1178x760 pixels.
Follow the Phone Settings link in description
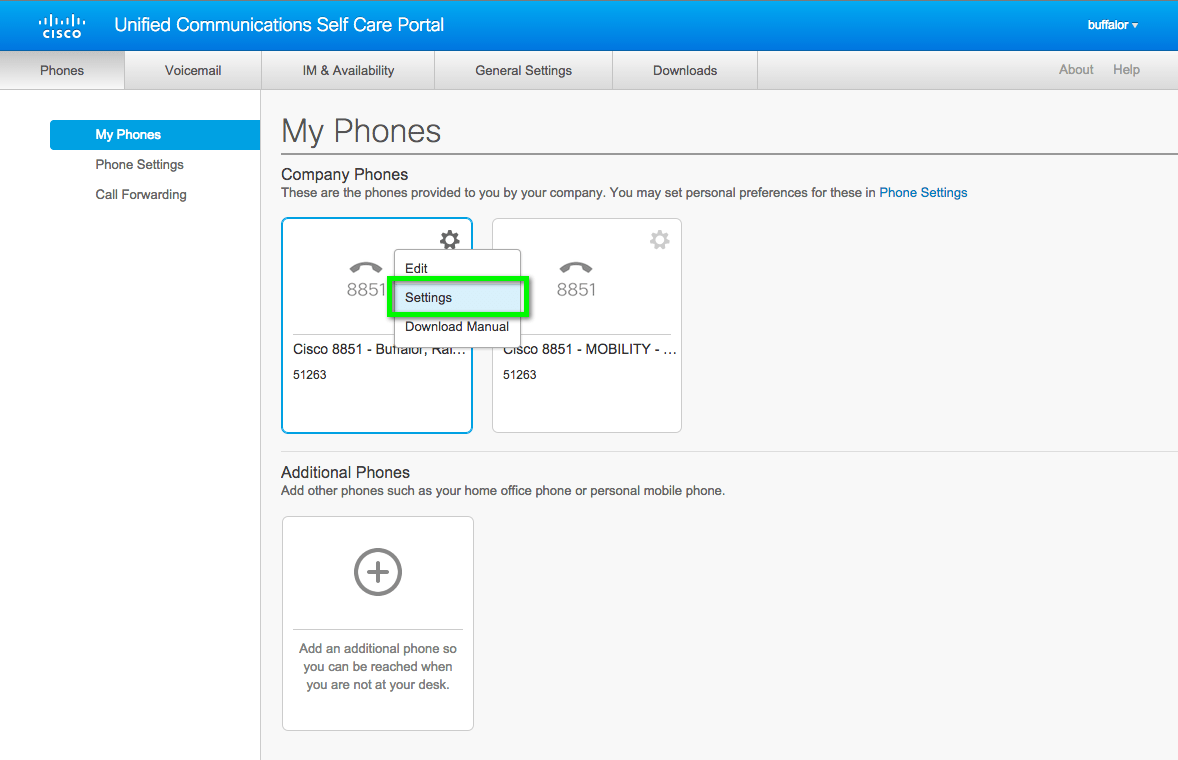[x=923, y=192]
